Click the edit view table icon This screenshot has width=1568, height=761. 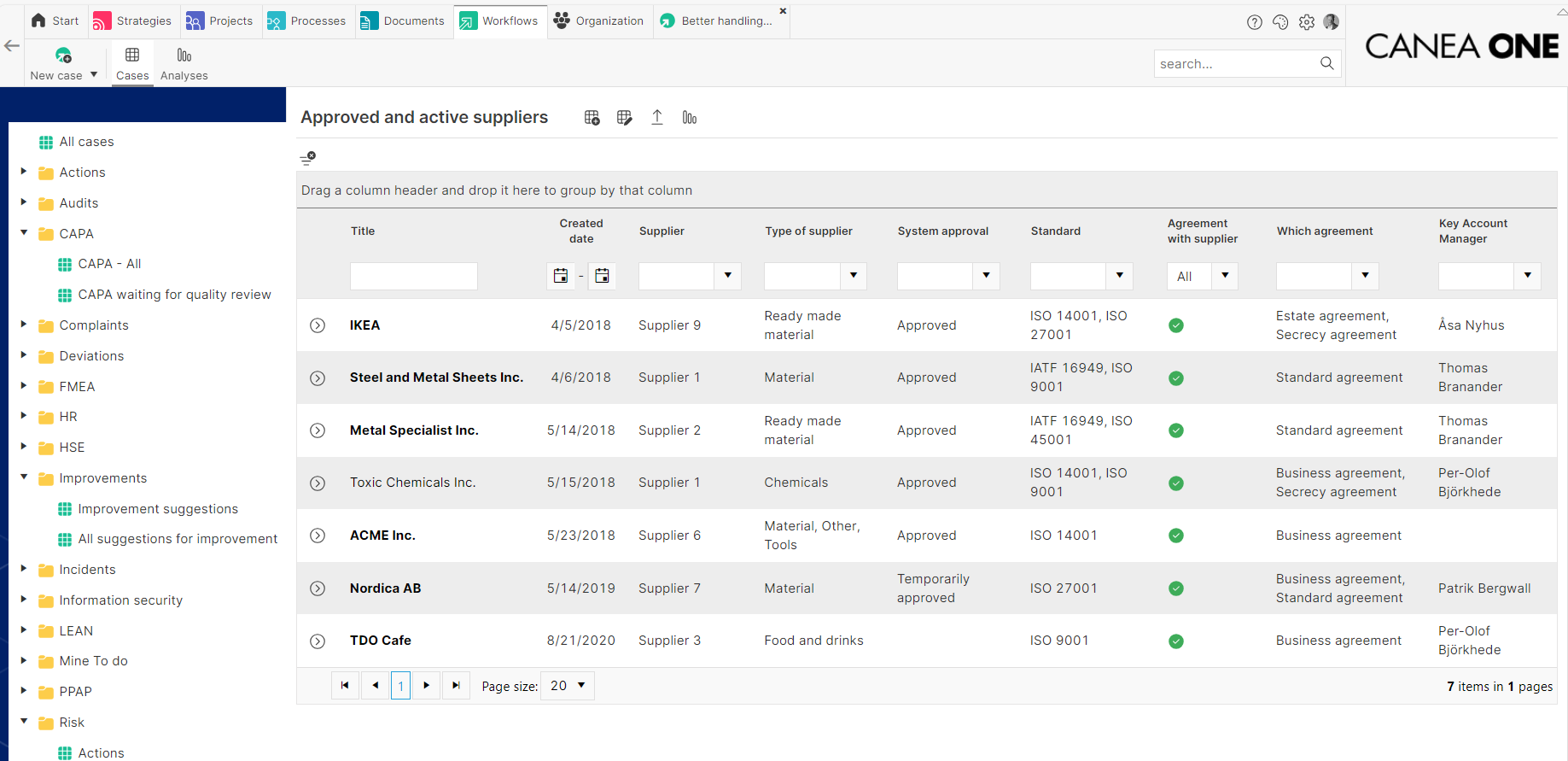[624, 118]
